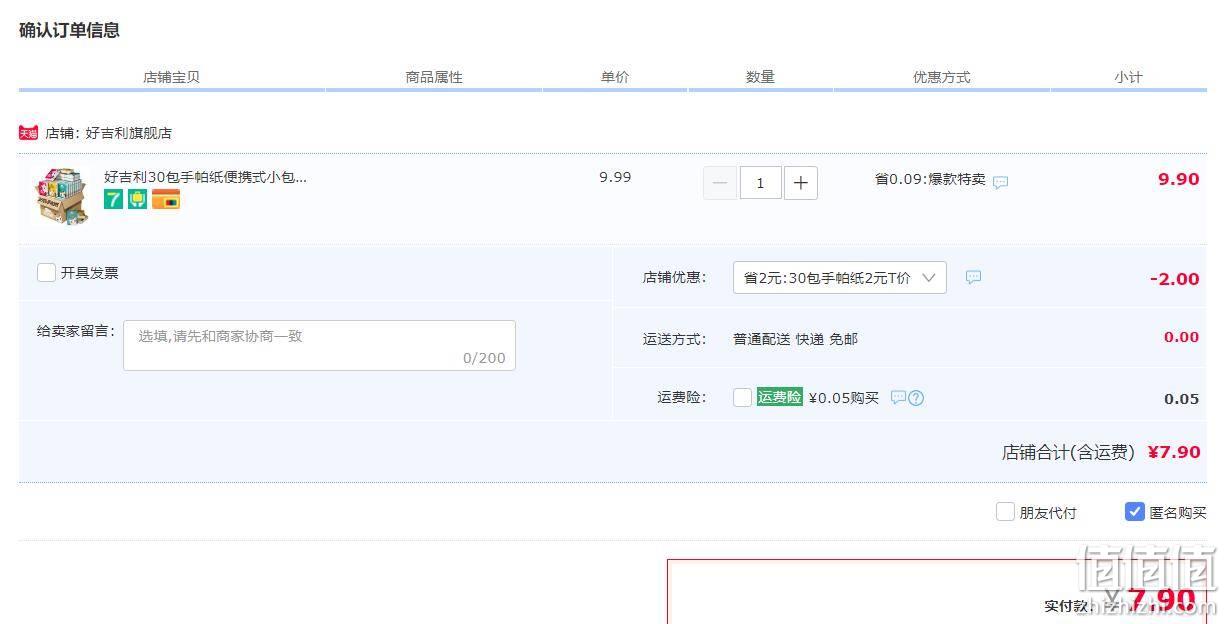Open the product title 好吉利30包手帕纸便携式小包

pyautogui.click(x=205, y=177)
